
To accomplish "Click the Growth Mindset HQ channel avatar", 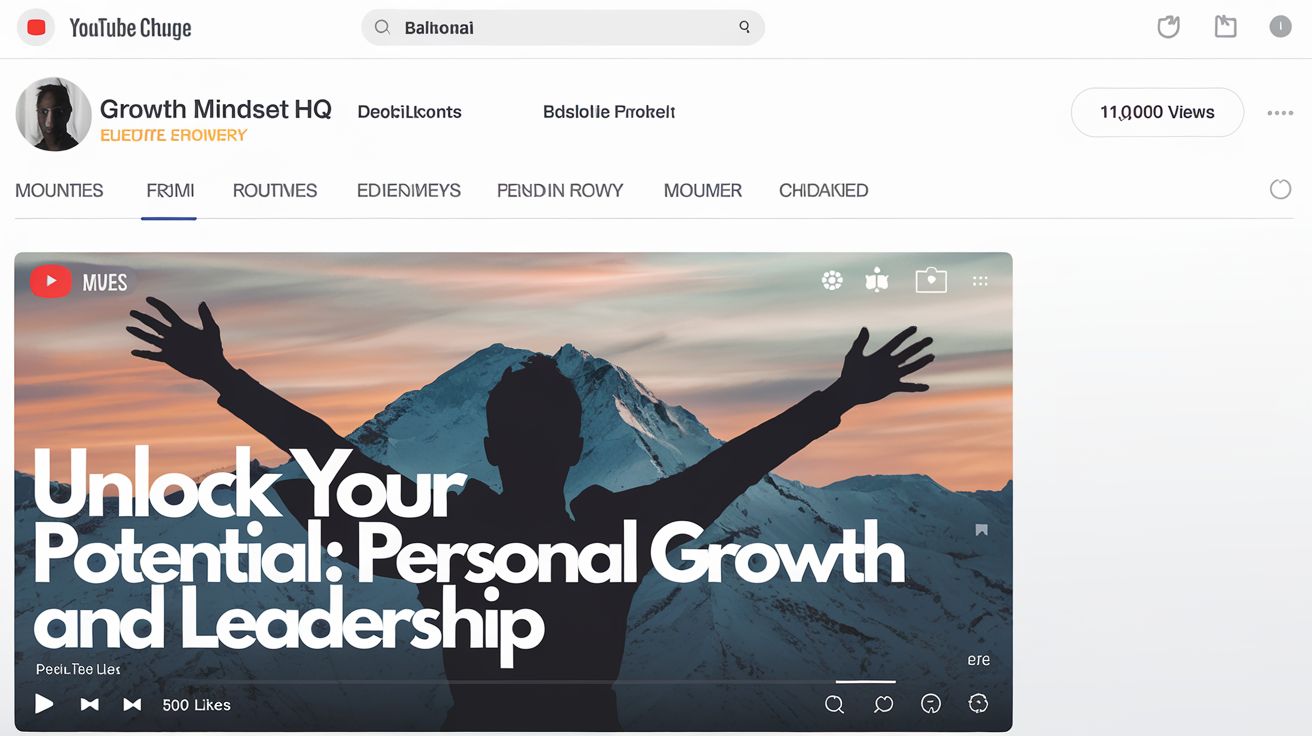I will point(54,114).
